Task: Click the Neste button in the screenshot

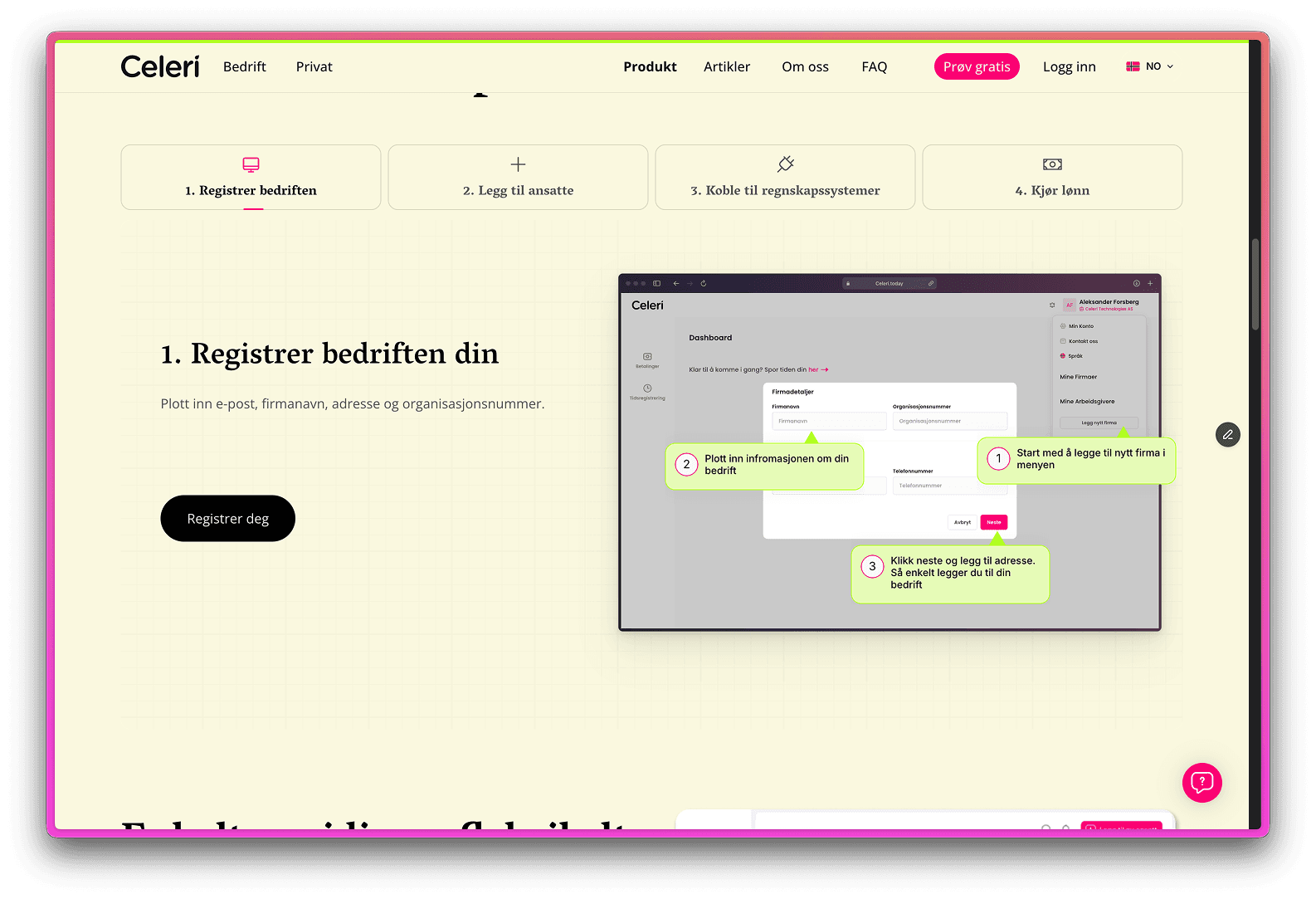Action: click(994, 522)
